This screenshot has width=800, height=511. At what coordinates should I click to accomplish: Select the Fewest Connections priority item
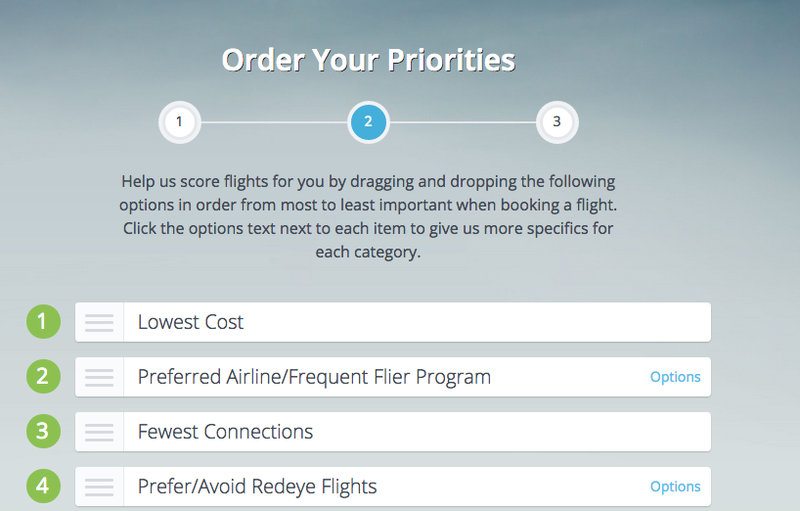[393, 432]
